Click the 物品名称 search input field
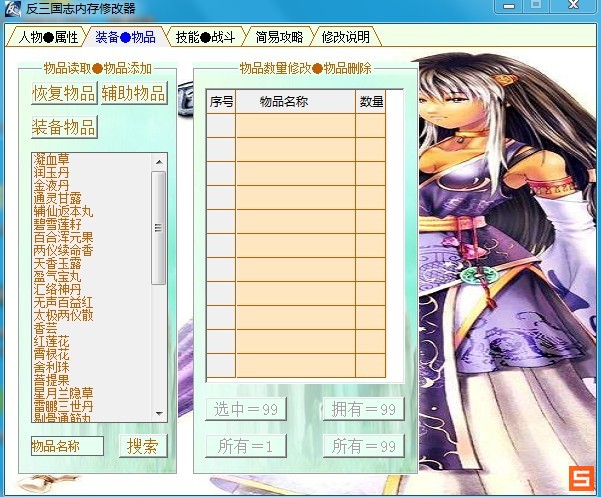 [x=67, y=446]
